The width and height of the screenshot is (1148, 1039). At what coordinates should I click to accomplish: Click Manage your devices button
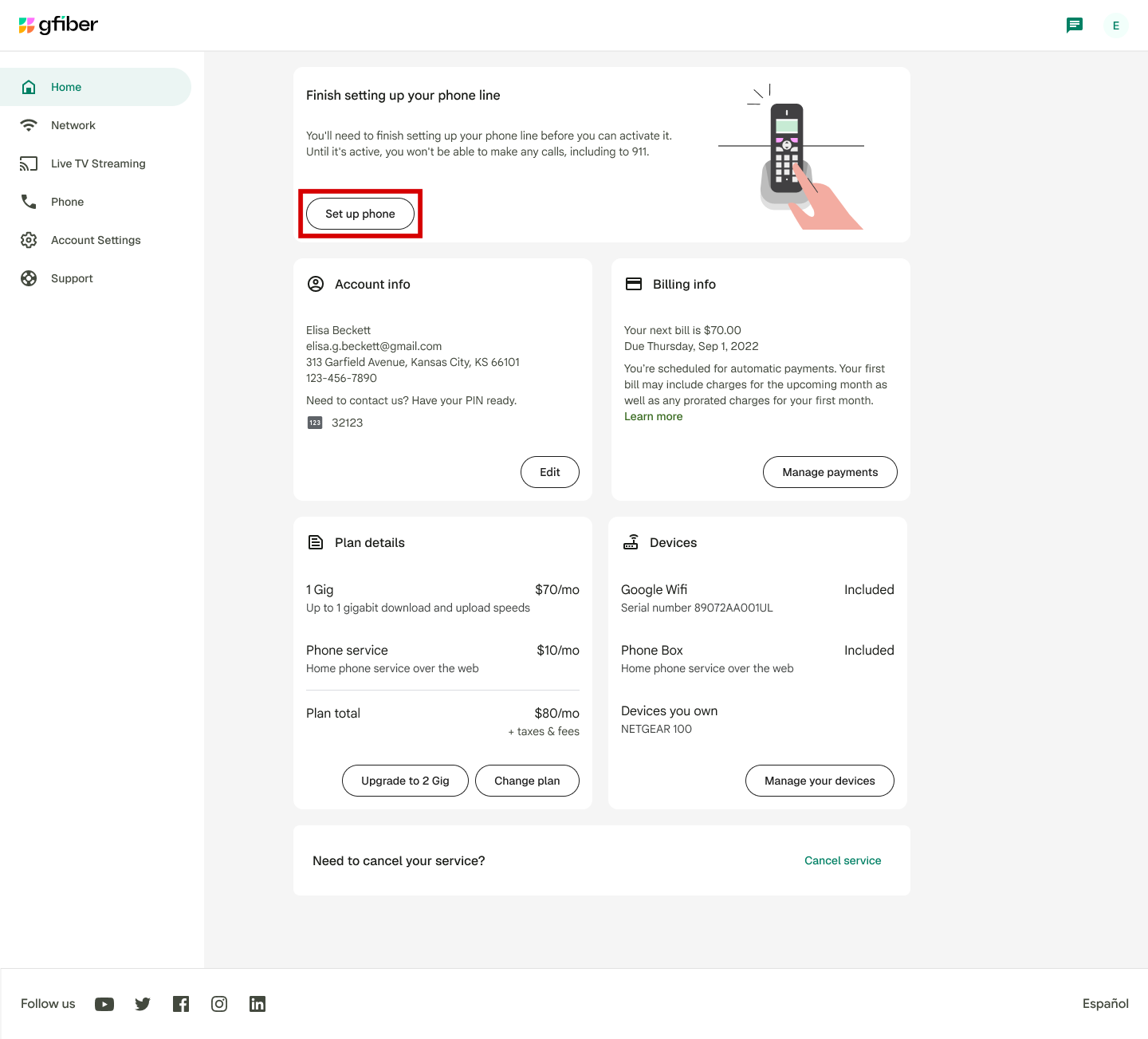820,781
